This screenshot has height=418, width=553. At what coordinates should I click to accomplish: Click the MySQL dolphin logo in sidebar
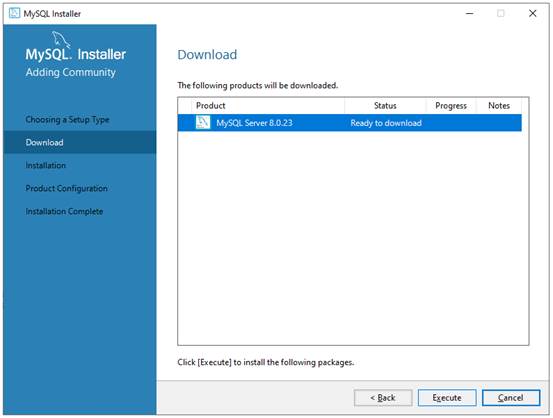(61, 40)
